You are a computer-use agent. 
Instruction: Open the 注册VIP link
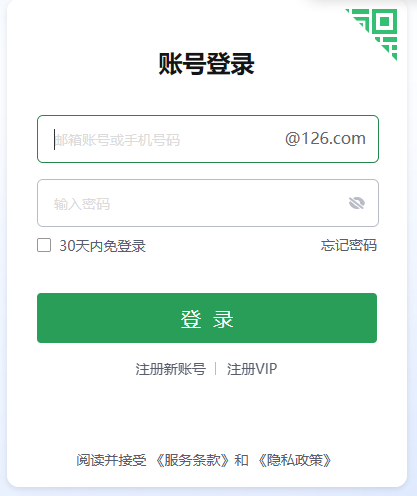click(x=252, y=369)
